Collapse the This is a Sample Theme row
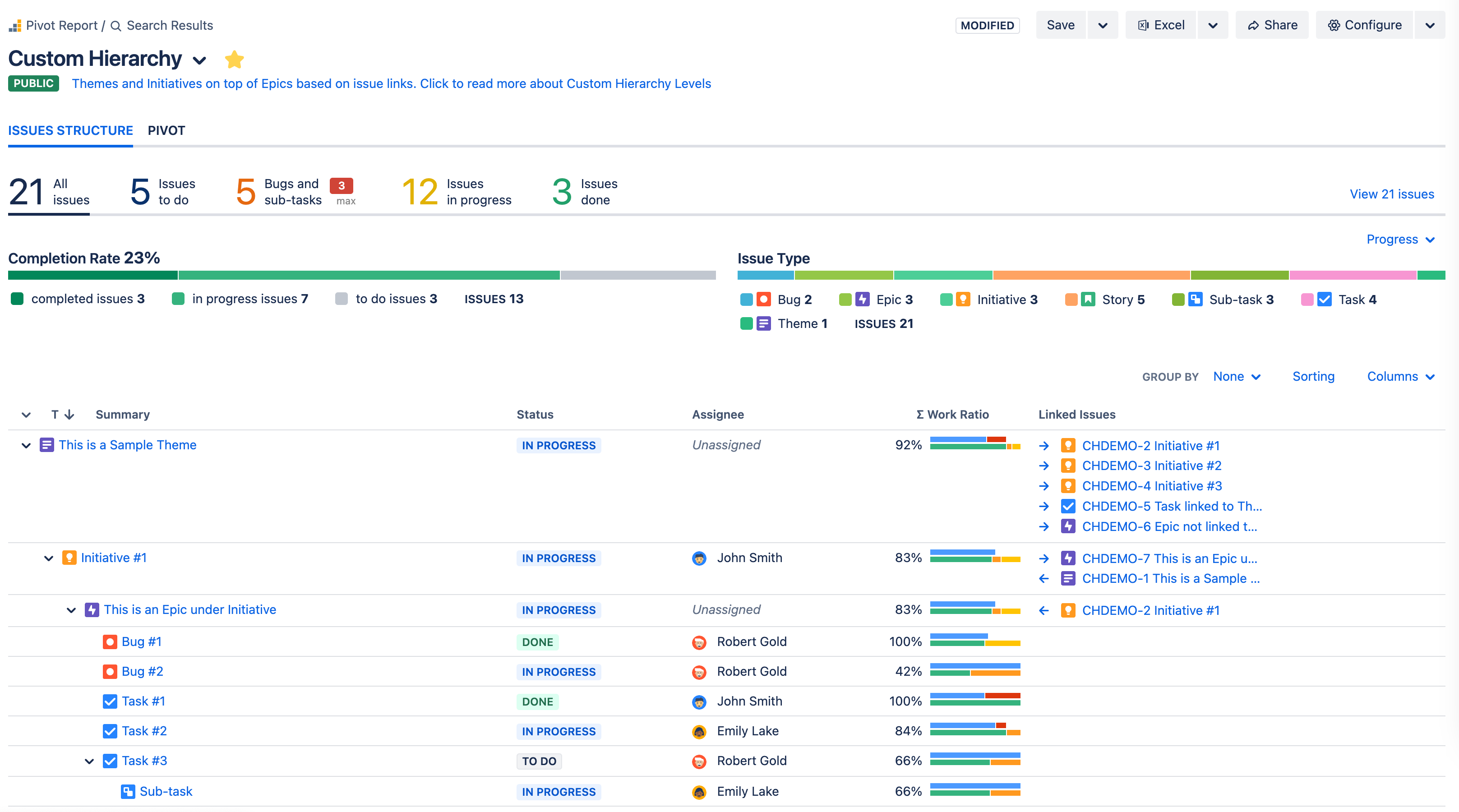 pos(25,445)
